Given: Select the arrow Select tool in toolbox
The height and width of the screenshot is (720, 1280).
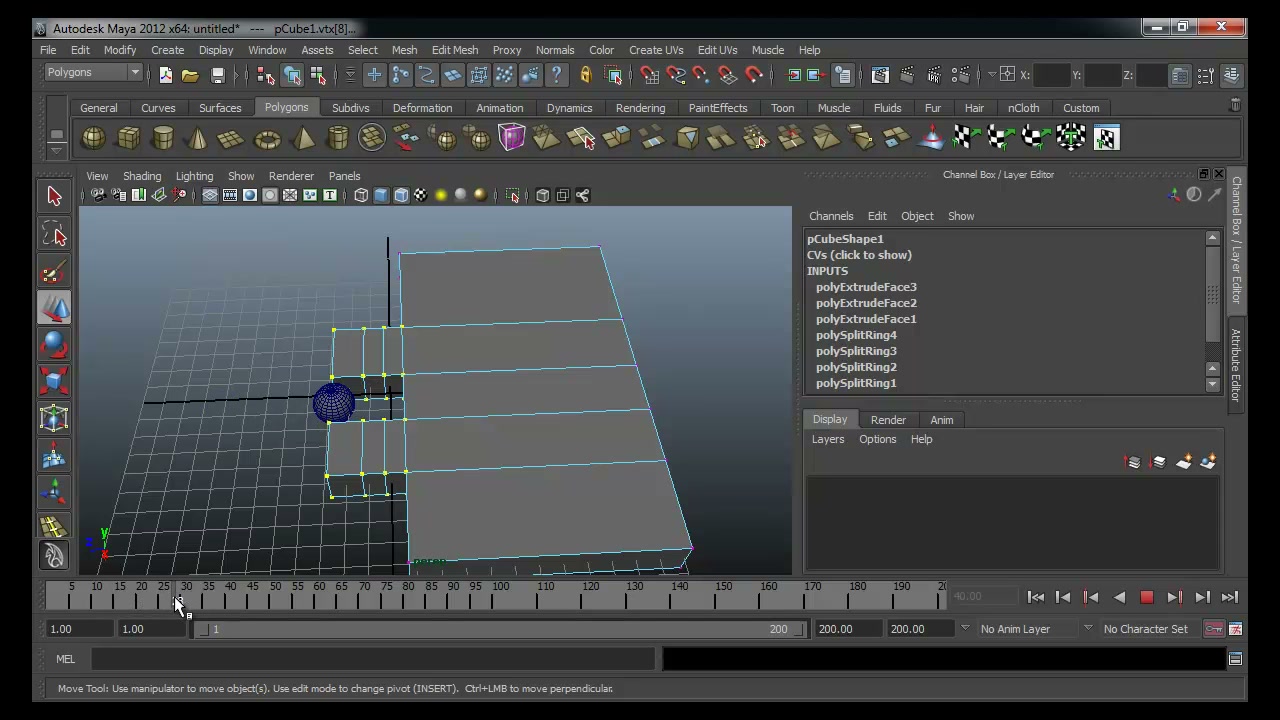Looking at the screenshot, I should point(54,196).
